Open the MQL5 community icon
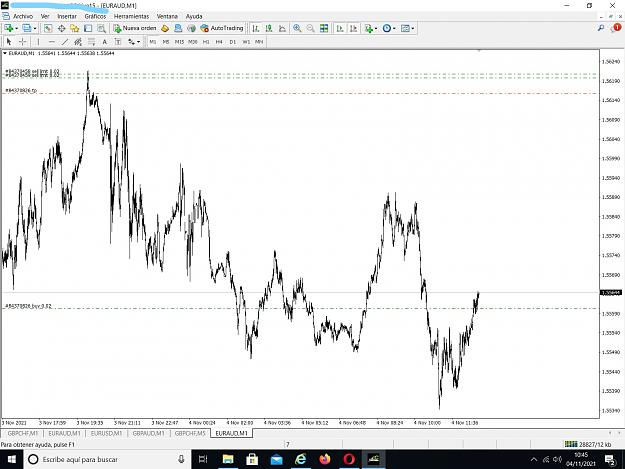Screen dimensions: 625x469 point(178,28)
